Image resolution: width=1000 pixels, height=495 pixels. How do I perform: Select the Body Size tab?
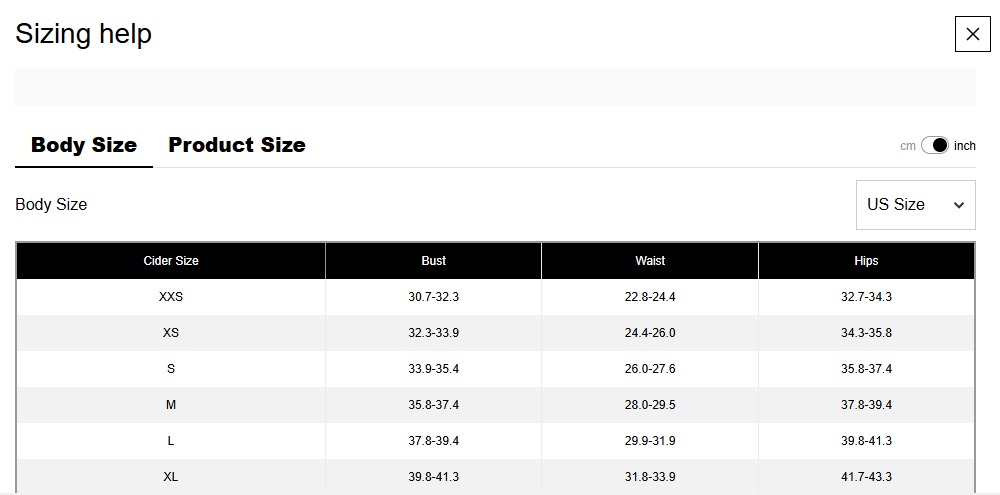84,145
